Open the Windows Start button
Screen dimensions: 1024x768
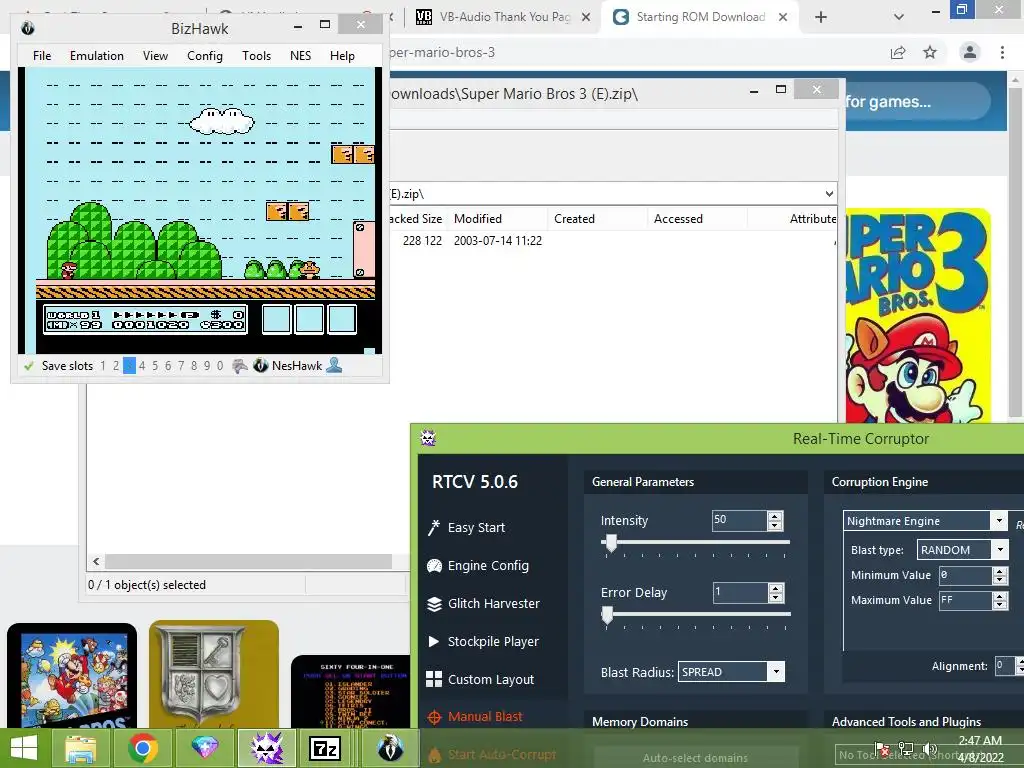point(24,748)
